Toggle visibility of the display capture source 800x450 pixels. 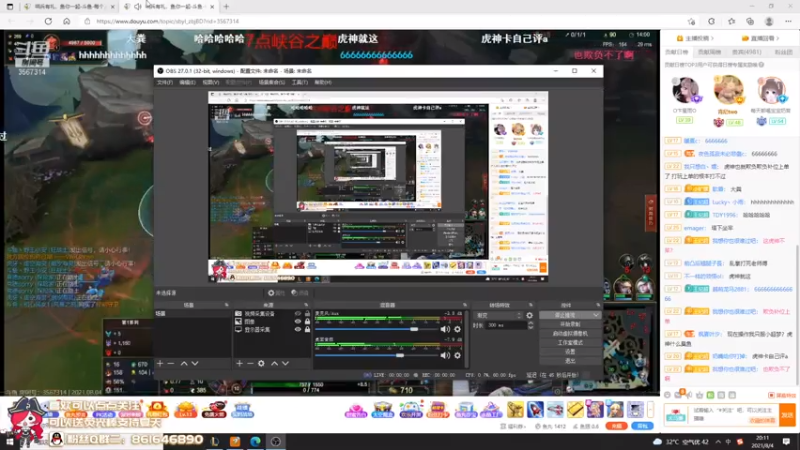pyautogui.click(x=298, y=330)
